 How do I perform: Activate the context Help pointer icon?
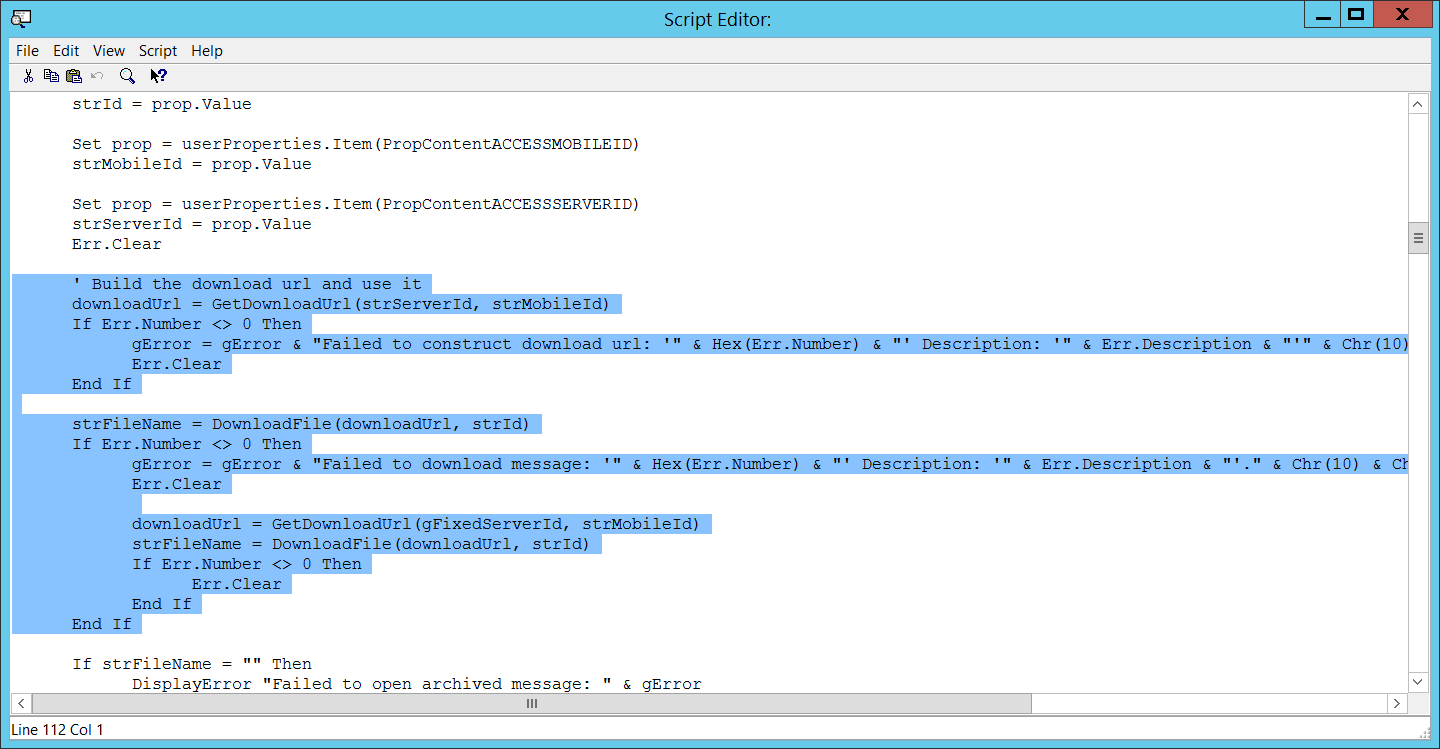pos(158,76)
